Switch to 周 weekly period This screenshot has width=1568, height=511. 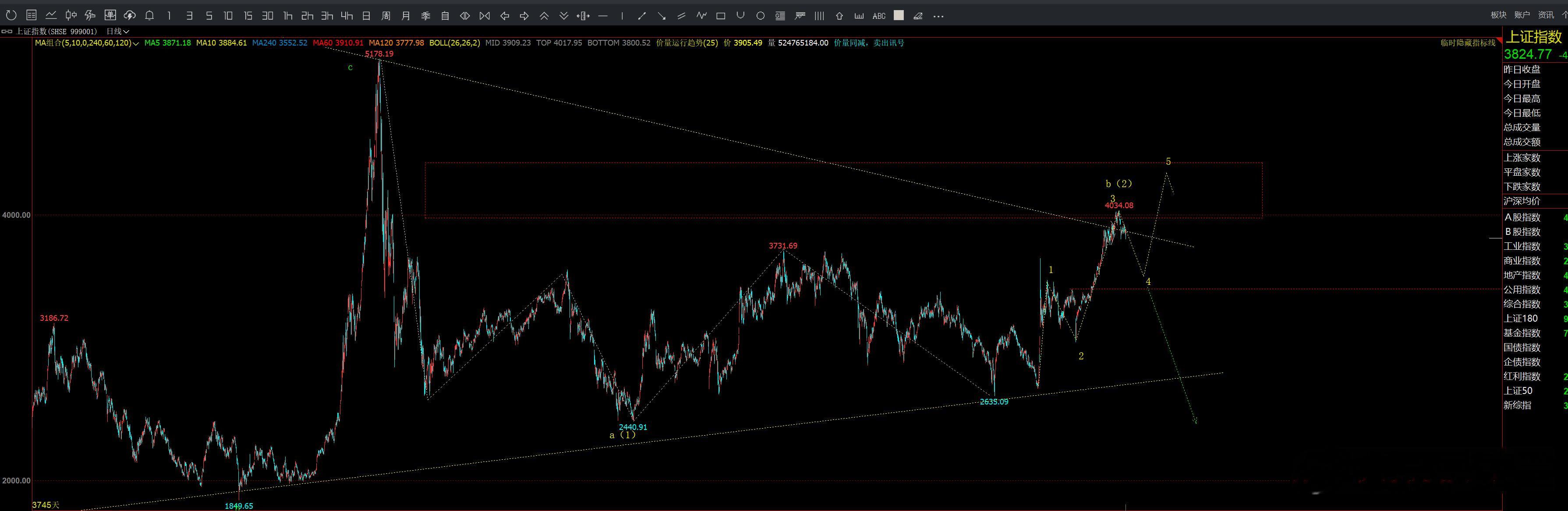click(386, 16)
